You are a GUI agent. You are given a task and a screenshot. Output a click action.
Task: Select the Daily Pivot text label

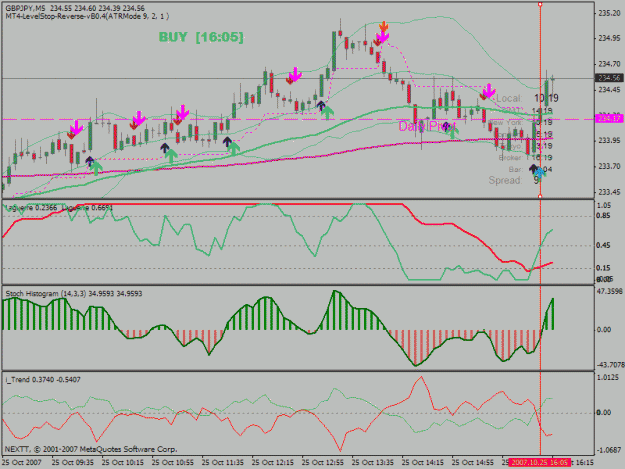tap(427, 126)
